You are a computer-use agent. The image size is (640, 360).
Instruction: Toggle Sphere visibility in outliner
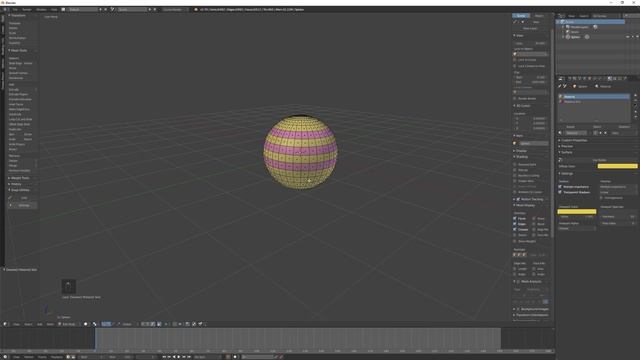(x=628, y=37)
